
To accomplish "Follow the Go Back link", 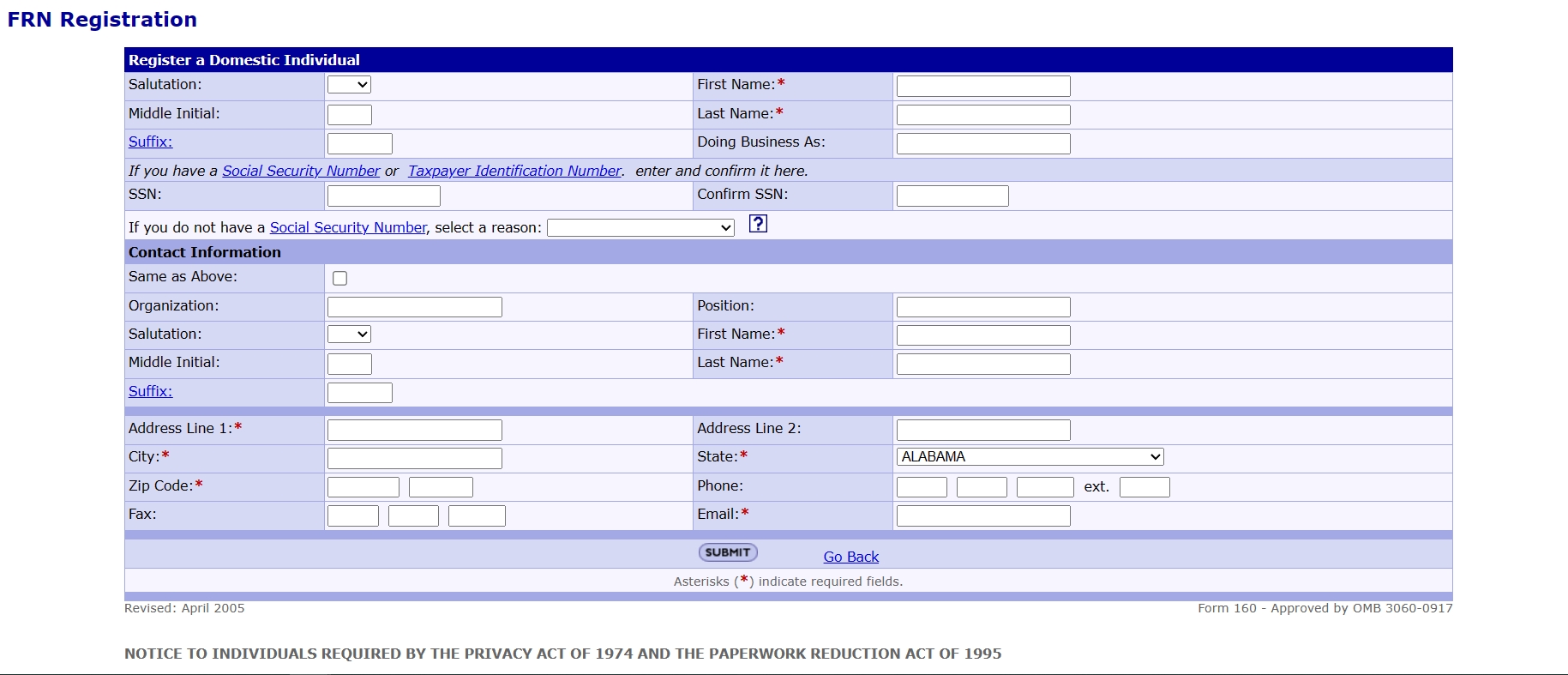I will tap(851, 557).
